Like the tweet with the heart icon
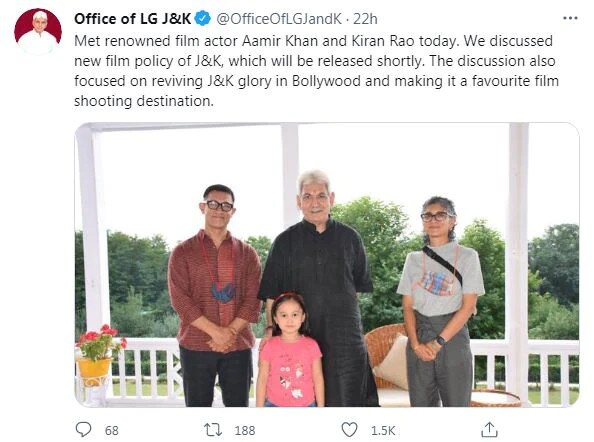594x442 pixels. (x=349, y=430)
